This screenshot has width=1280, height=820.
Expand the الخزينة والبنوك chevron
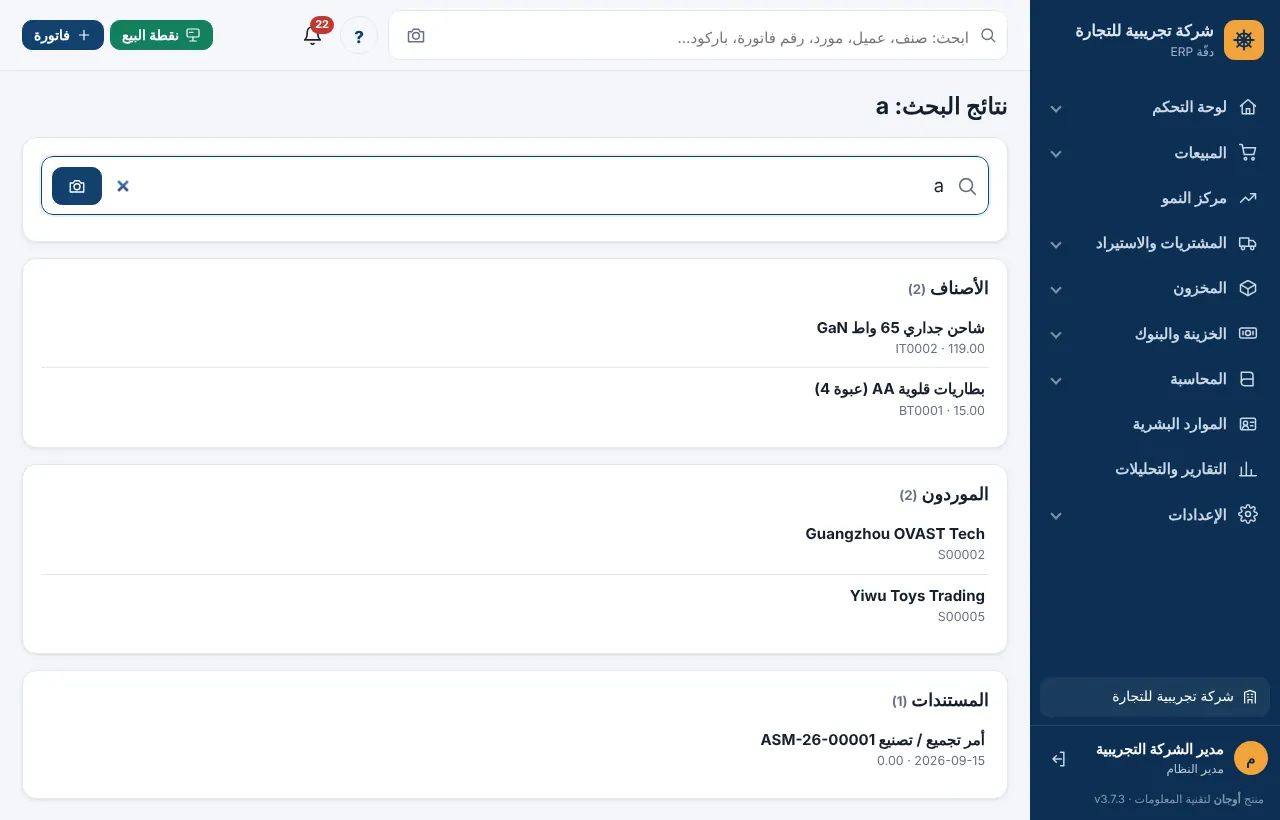(1056, 334)
